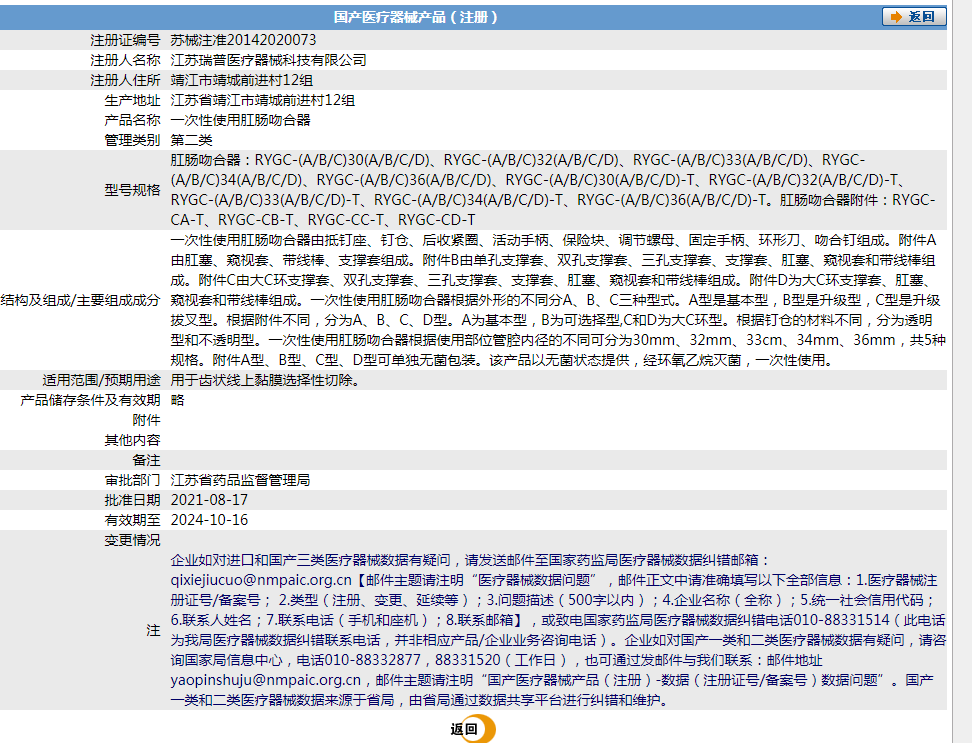The width and height of the screenshot is (972, 743).
Task: Click the 产品储存条件及有效期 label
Action: pyautogui.click(x=91, y=400)
